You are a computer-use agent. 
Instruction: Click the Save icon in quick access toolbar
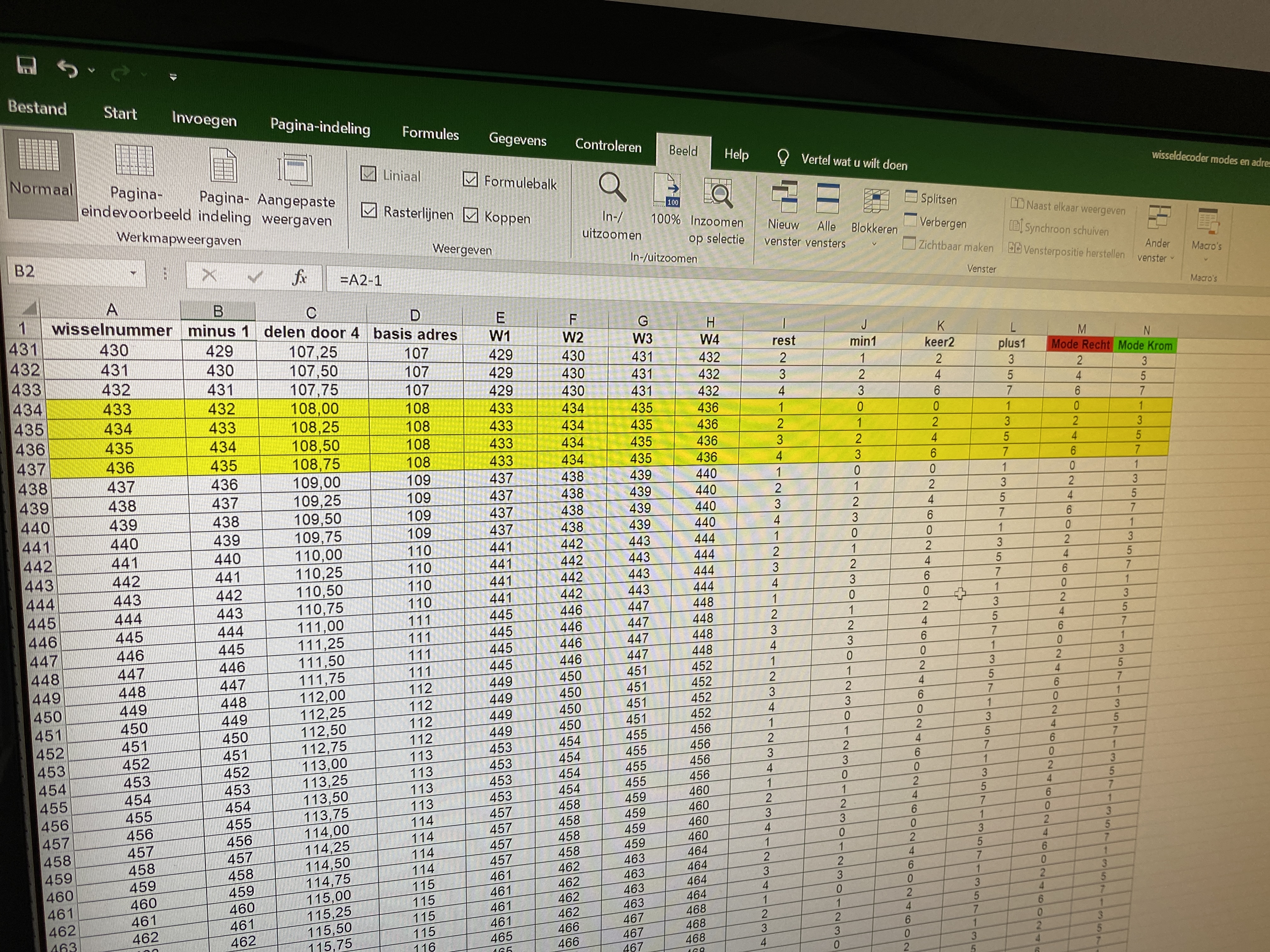[26, 65]
